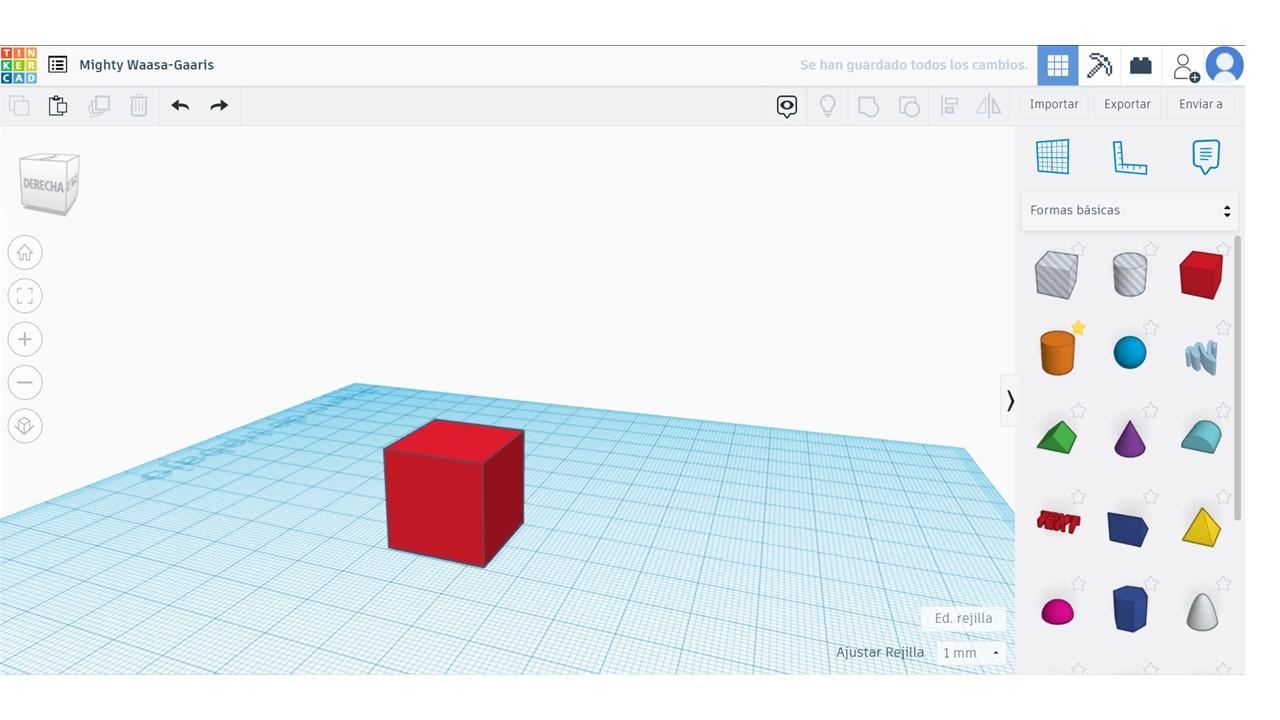Click the Importar button
Screen dimensions: 1280x720
click(1054, 104)
